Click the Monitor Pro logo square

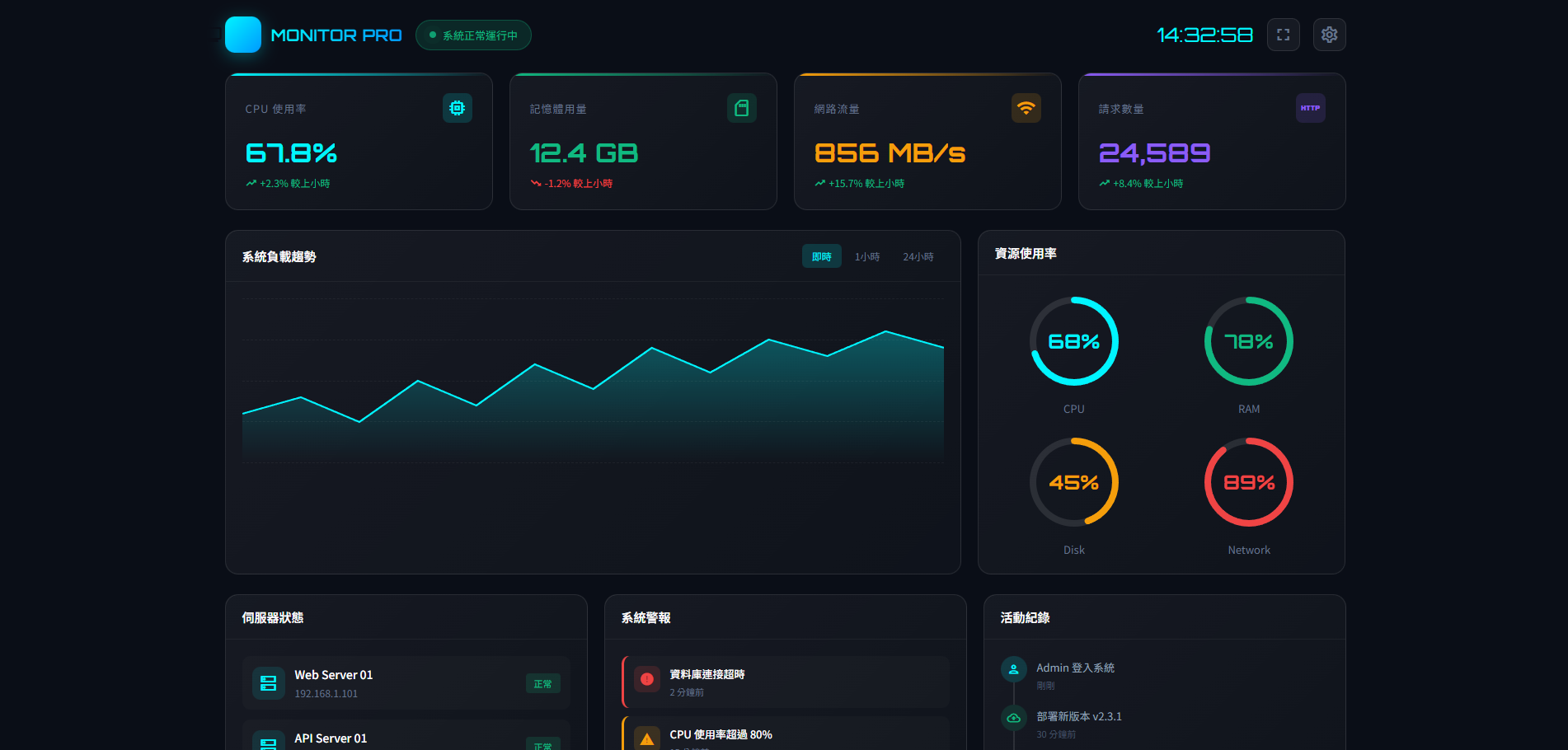tap(243, 35)
